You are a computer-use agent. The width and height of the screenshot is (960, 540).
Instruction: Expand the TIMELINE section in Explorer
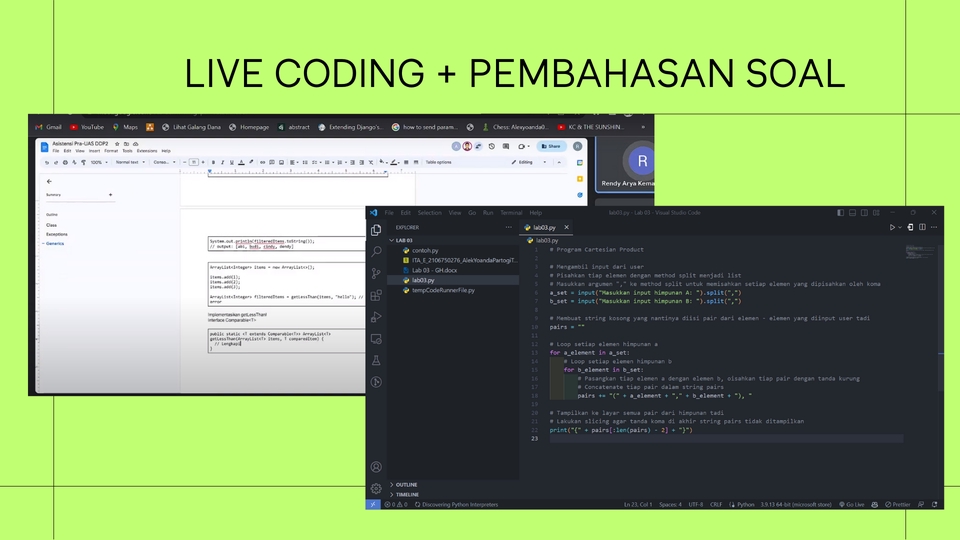tap(453, 494)
